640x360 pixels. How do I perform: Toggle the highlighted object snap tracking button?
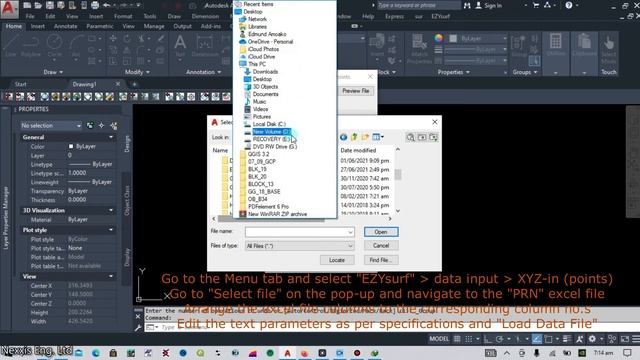[x=537, y=339]
